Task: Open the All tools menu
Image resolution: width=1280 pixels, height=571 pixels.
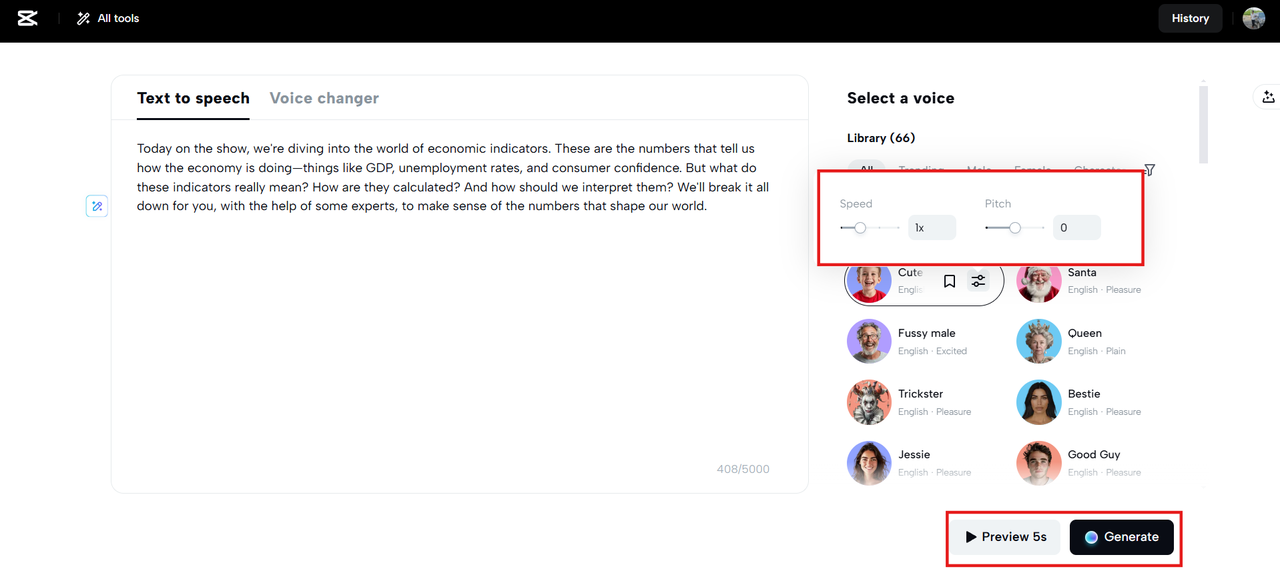Action: pyautogui.click(x=108, y=18)
